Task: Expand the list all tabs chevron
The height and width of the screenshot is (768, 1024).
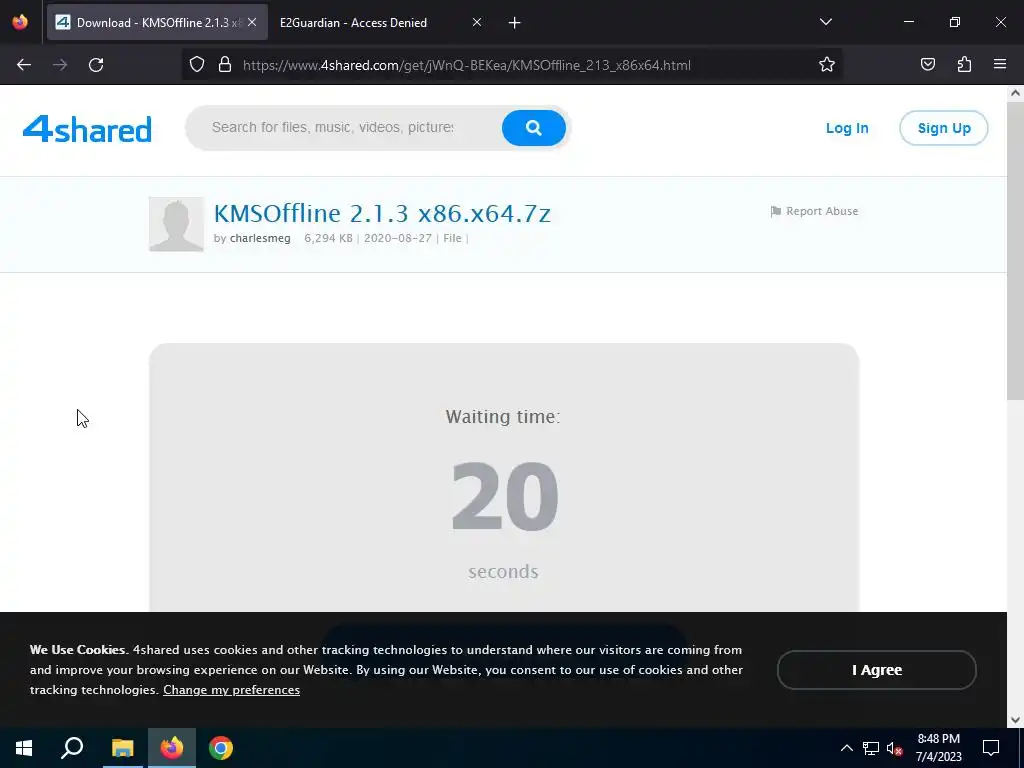Action: click(825, 22)
